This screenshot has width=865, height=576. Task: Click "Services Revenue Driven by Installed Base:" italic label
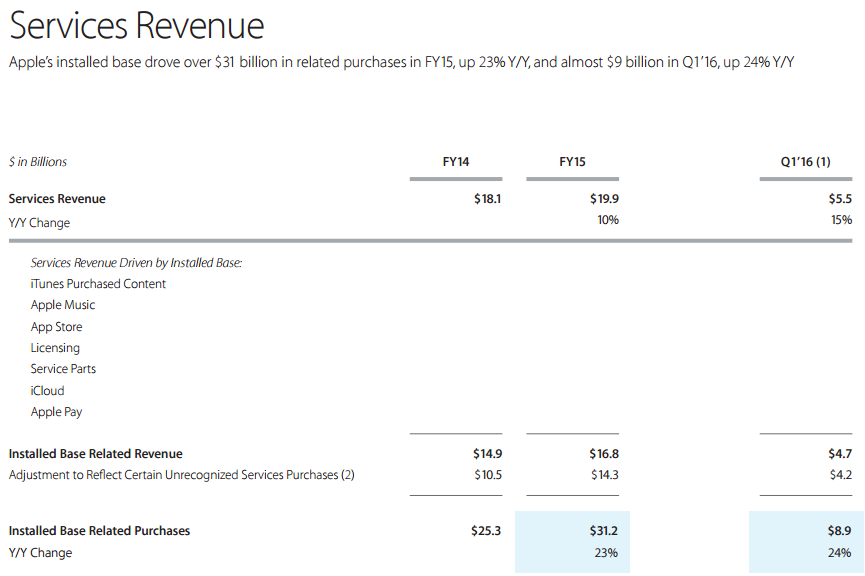(136, 263)
